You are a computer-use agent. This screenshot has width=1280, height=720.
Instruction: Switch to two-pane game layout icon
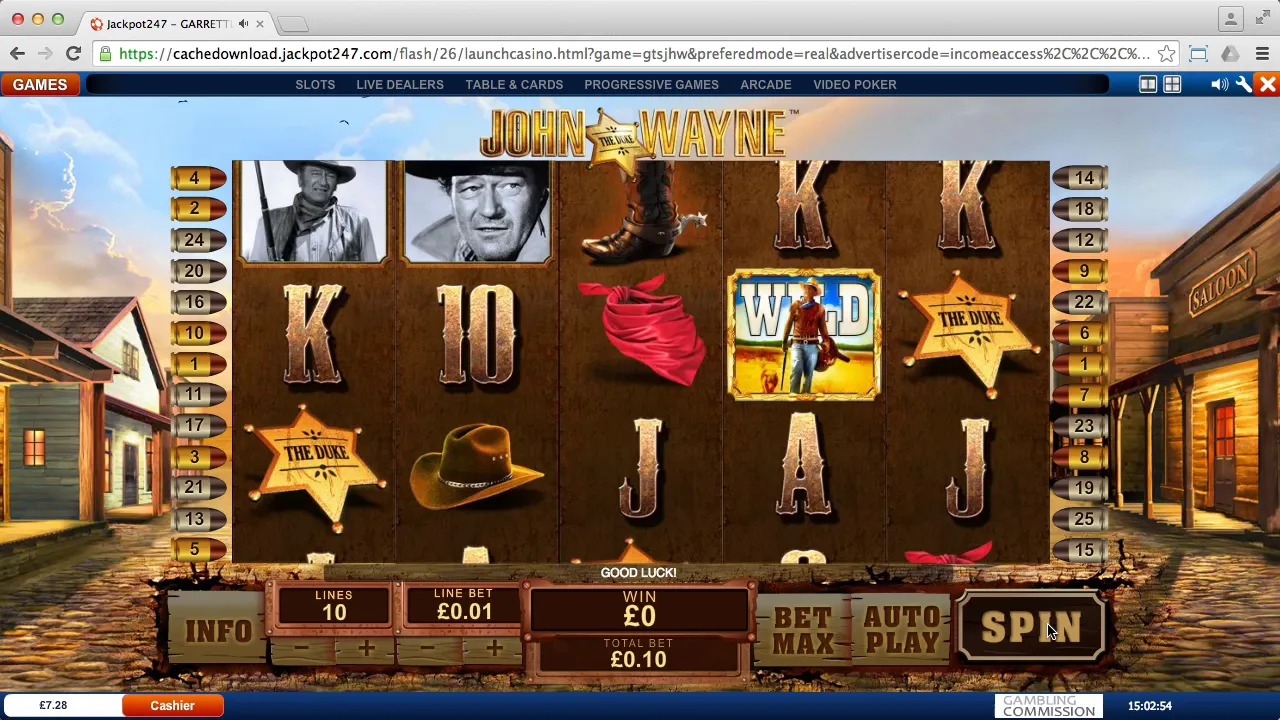pyautogui.click(x=1148, y=85)
